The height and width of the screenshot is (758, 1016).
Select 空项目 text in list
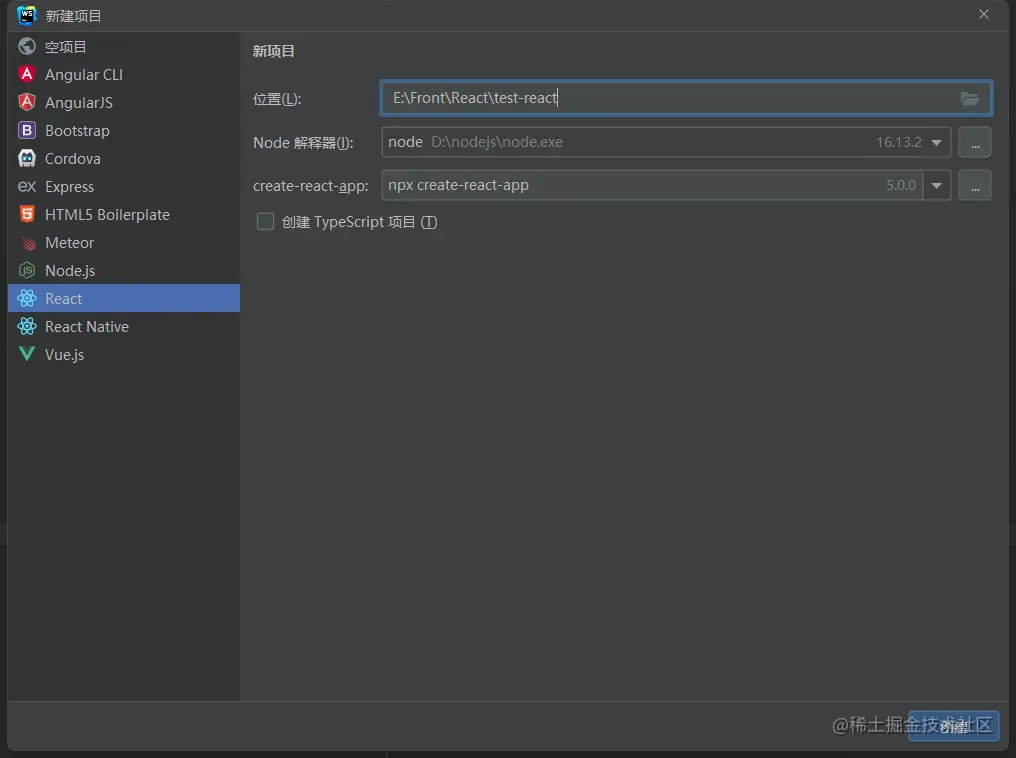[65, 47]
